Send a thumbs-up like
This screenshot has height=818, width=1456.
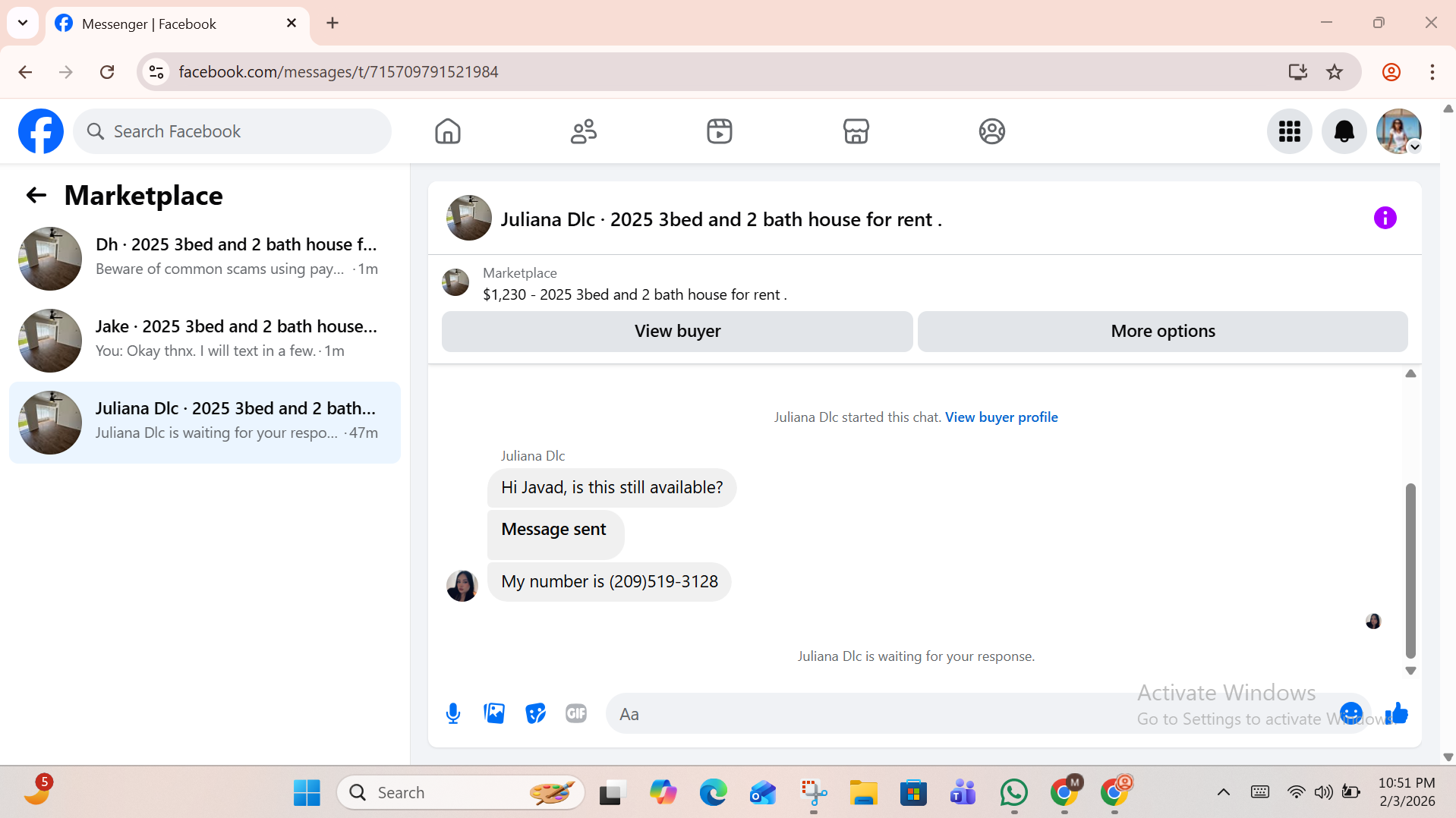pyautogui.click(x=1397, y=713)
